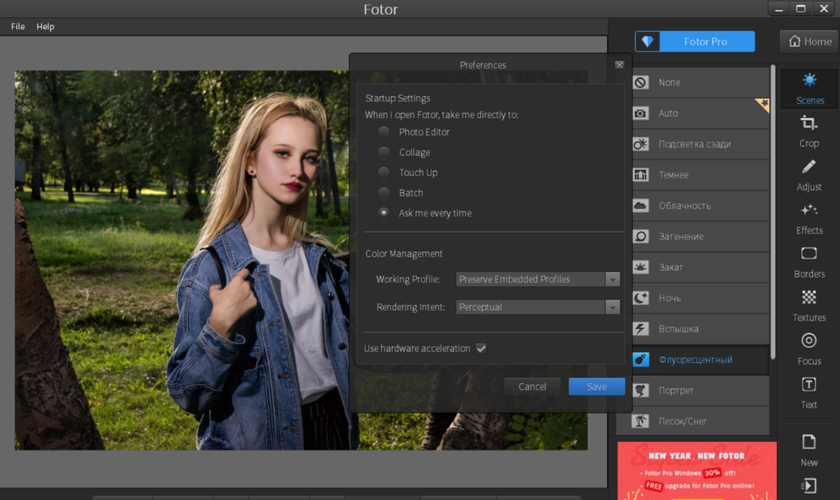This screenshot has height=500, width=840.
Task: Click the Затенение scene icon
Action: coord(641,236)
